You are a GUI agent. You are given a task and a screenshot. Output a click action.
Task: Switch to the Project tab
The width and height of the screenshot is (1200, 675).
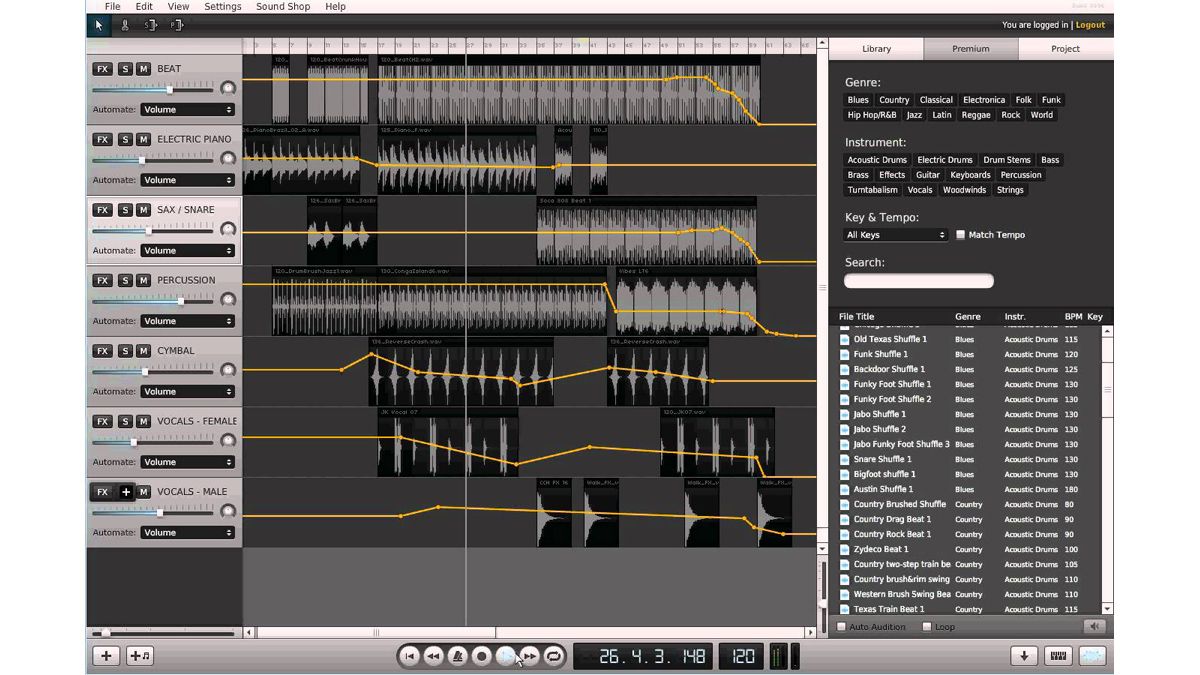click(1064, 48)
